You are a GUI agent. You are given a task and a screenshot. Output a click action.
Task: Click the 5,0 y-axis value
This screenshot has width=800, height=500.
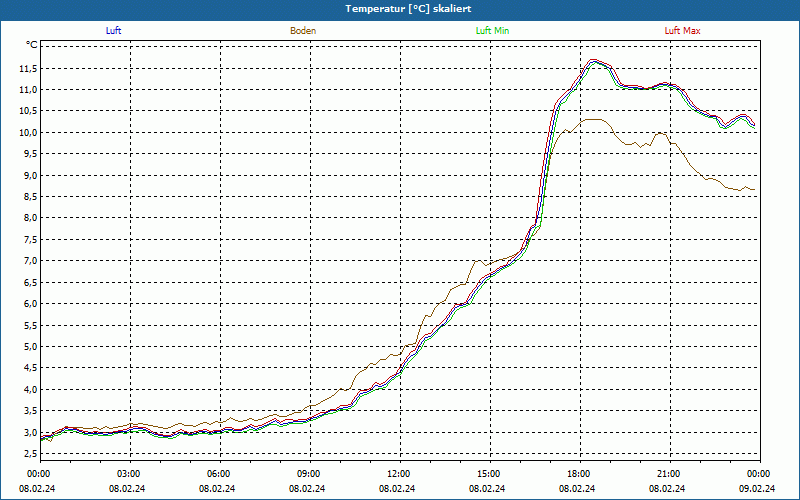(x=30, y=347)
